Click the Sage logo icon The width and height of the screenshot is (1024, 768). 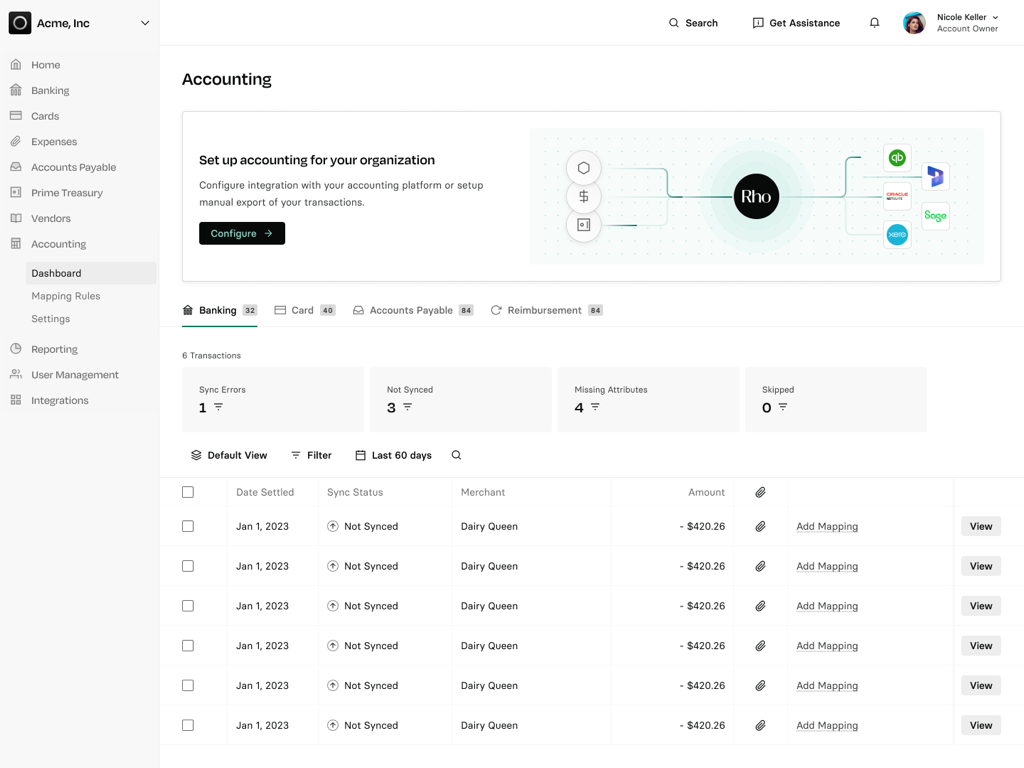point(935,216)
